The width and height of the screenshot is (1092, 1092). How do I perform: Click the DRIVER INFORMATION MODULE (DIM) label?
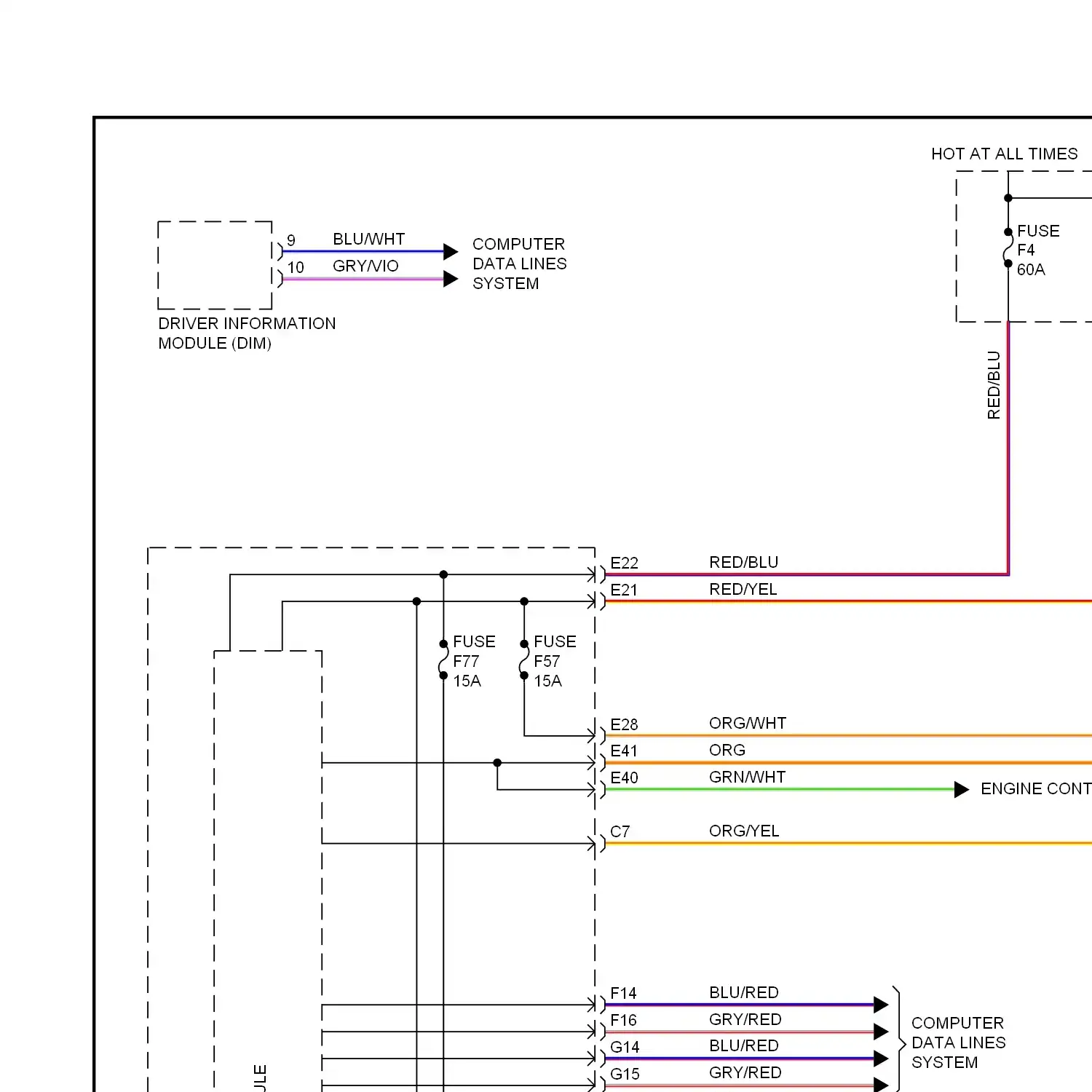(247, 333)
